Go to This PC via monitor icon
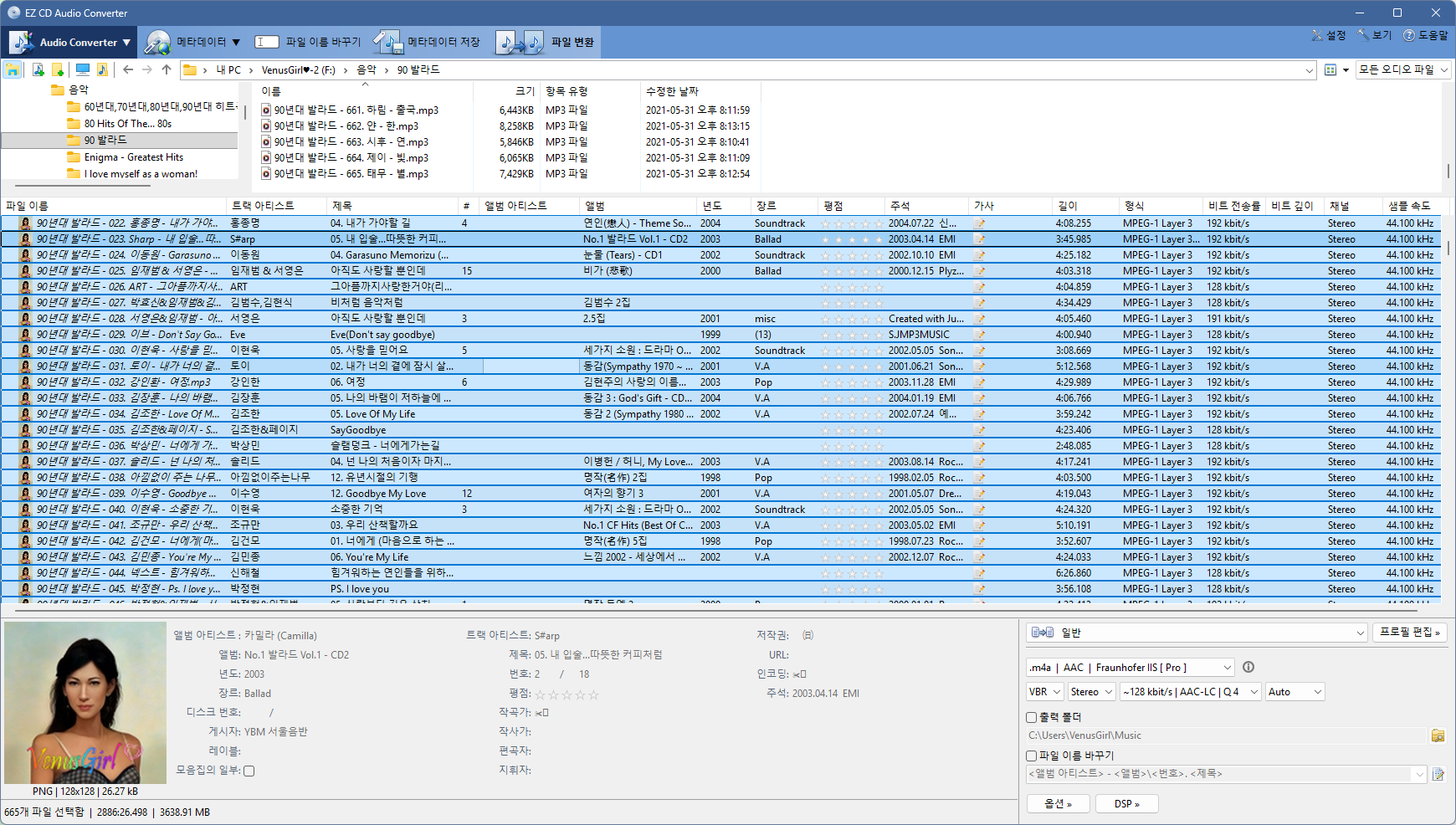This screenshot has width=1456, height=825. tap(82, 69)
